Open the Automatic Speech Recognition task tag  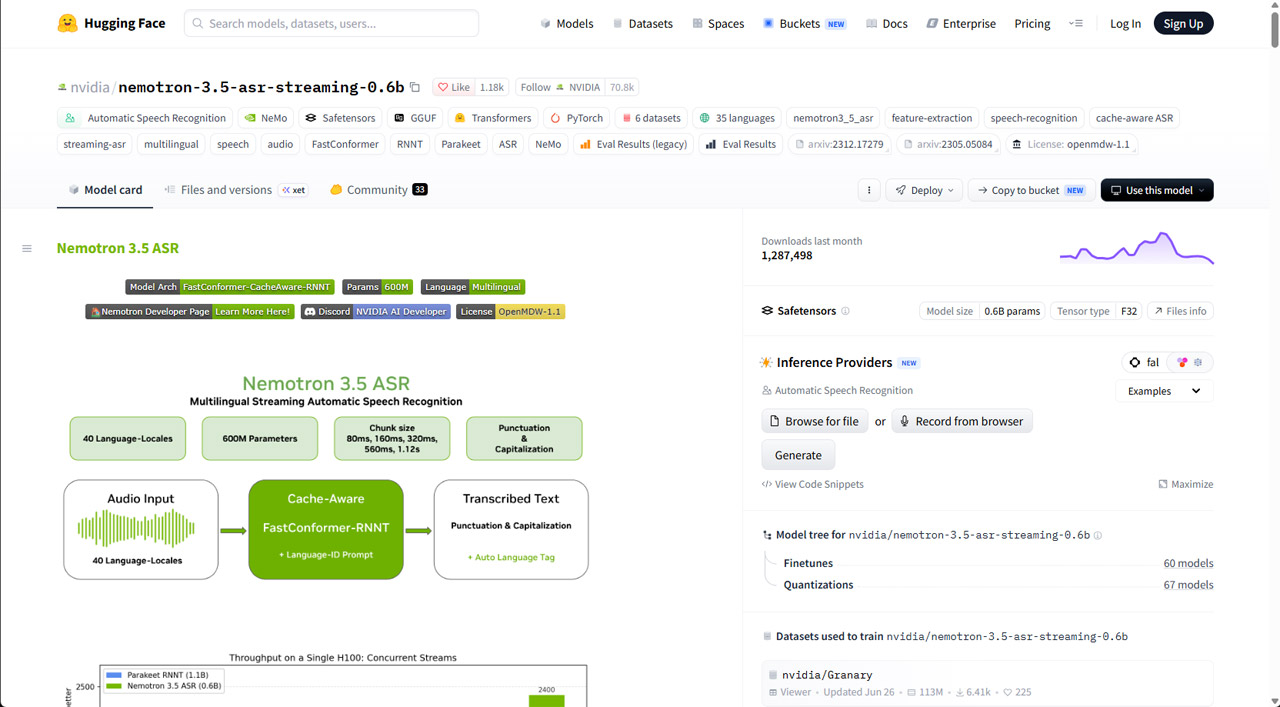145,118
